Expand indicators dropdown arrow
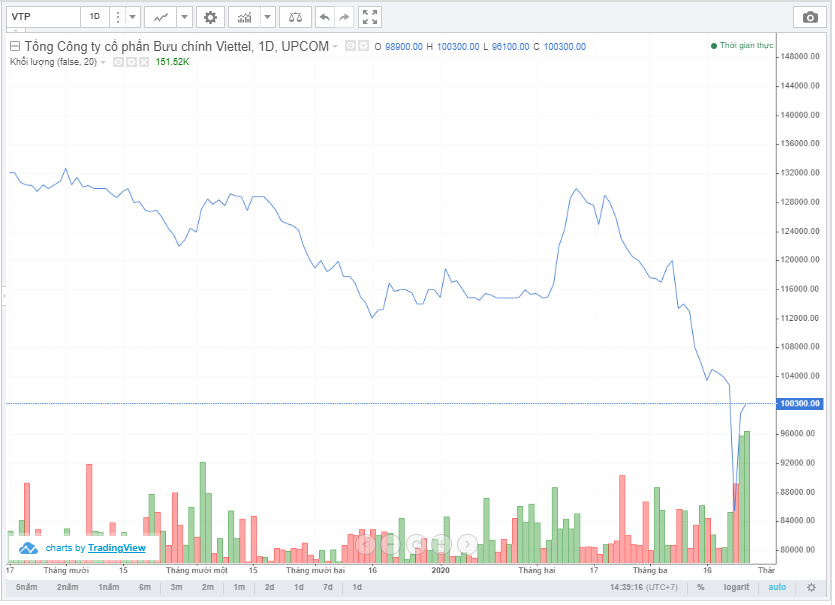This screenshot has width=835, height=605. click(268, 18)
